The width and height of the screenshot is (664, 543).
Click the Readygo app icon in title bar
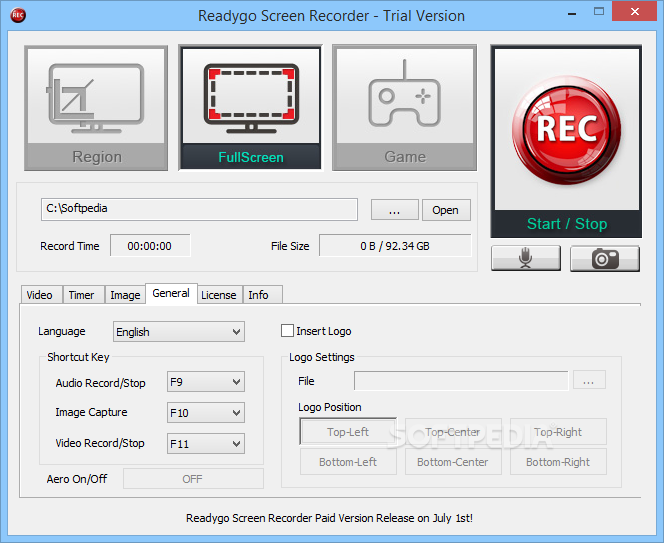coord(18,15)
